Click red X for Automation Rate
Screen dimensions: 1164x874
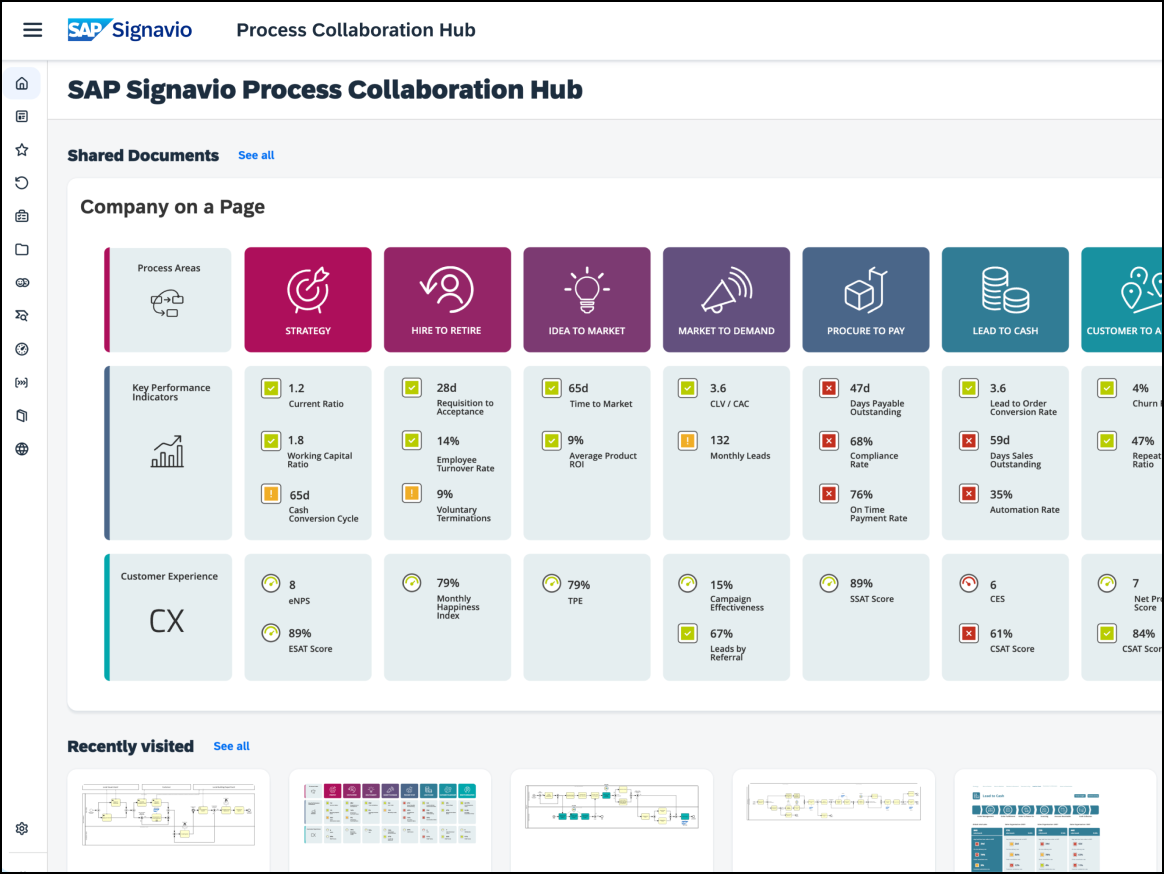point(969,494)
